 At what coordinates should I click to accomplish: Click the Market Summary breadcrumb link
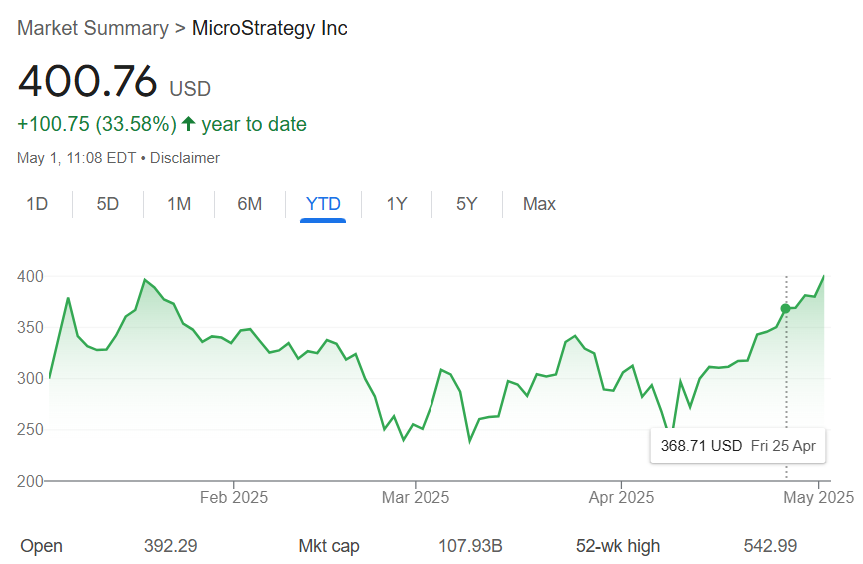click(93, 28)
